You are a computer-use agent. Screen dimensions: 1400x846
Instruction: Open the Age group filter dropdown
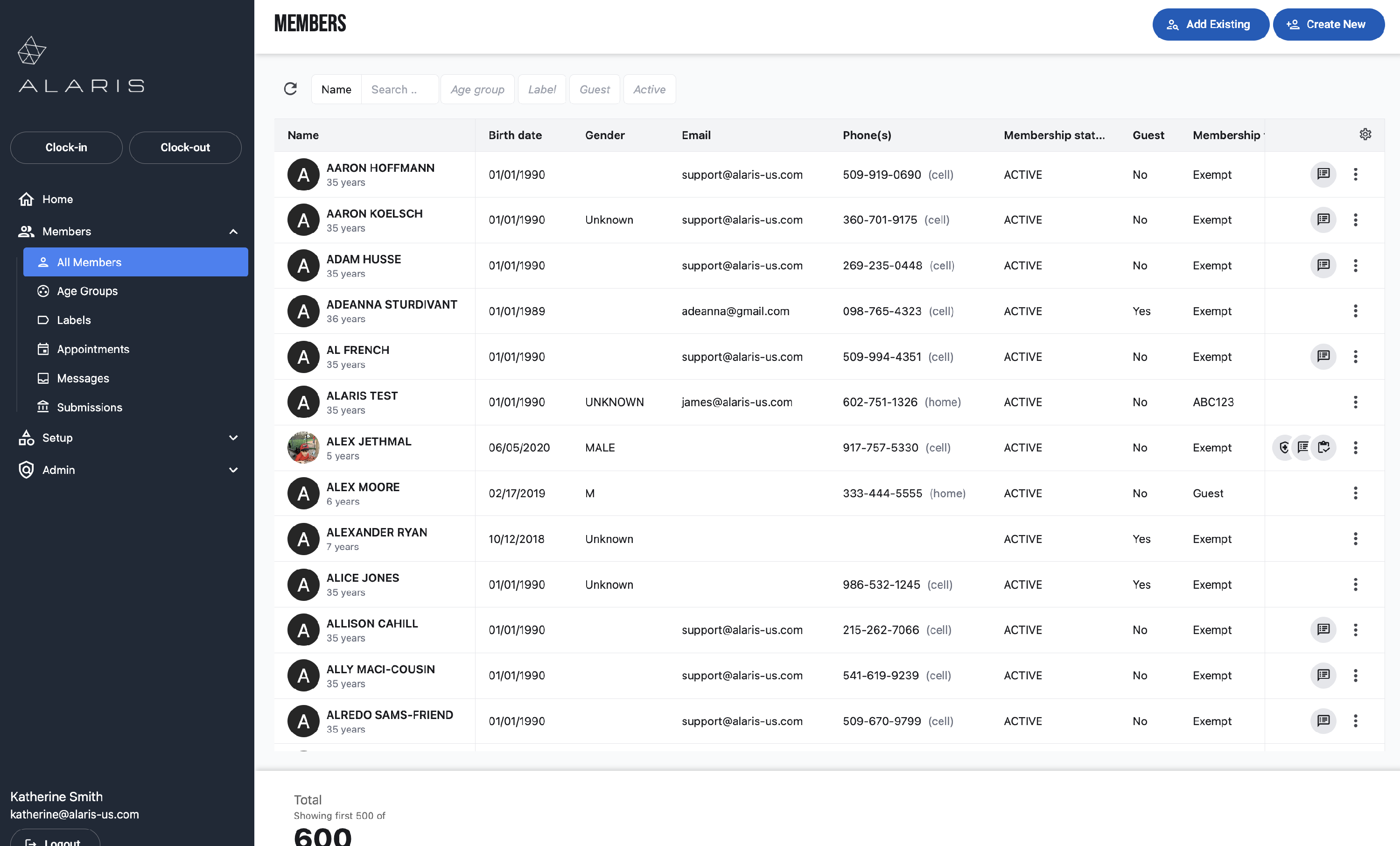(477, 89)
